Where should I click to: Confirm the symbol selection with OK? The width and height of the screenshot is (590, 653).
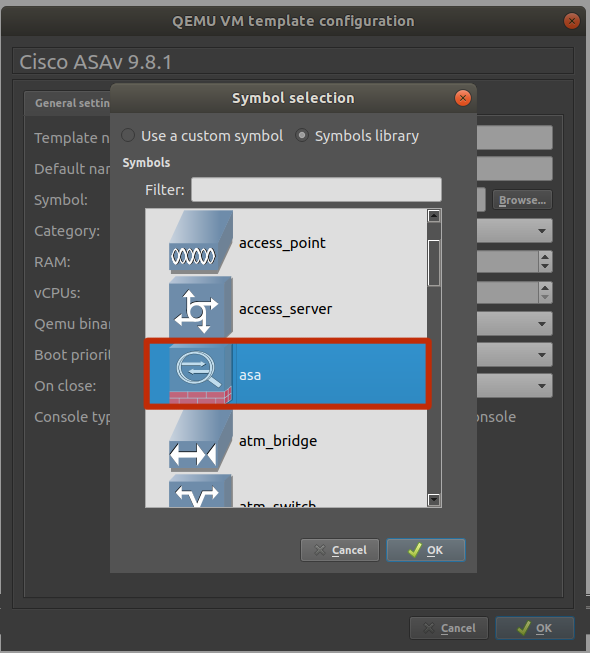[426, 550]
